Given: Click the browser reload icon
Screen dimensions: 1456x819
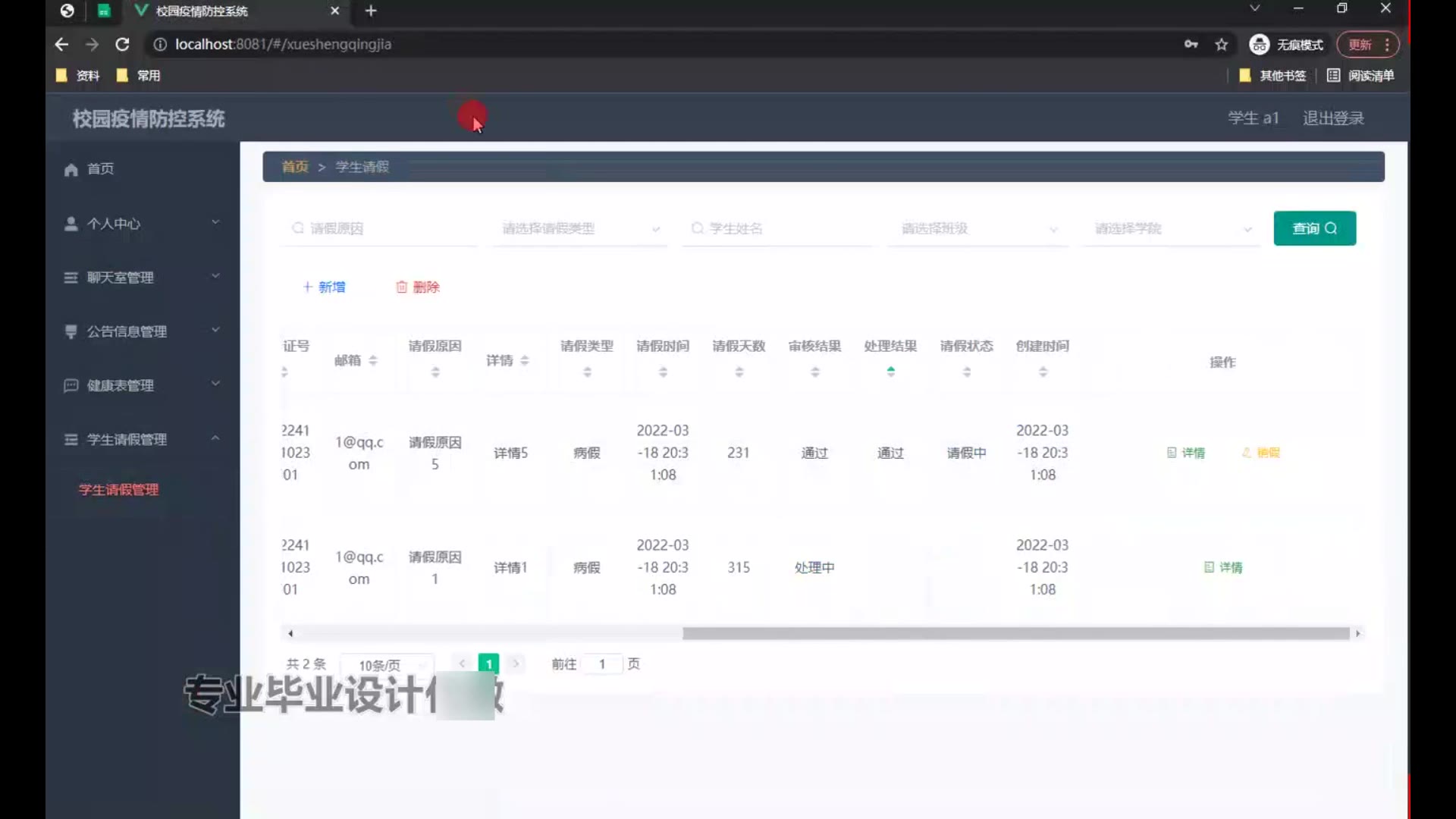Looking at the screenshot, I should [x=122, y=45].
